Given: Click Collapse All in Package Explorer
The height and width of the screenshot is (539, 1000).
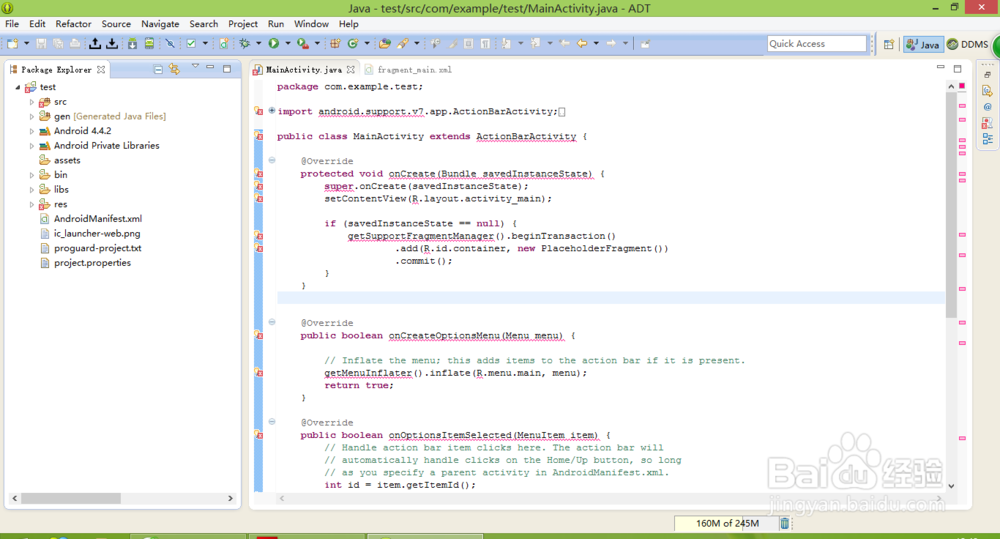Looking at the screenshot, I should point(158,69).
